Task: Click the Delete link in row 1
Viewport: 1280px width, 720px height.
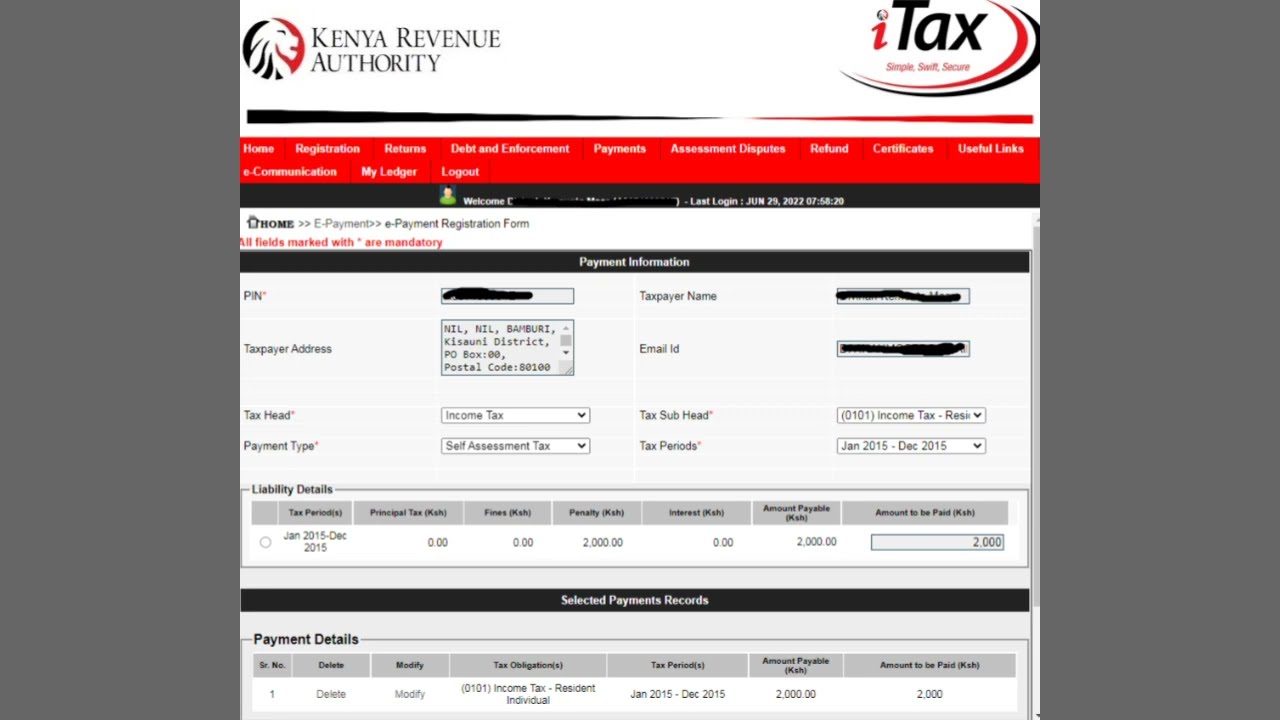Action: [x=331, y=694]
